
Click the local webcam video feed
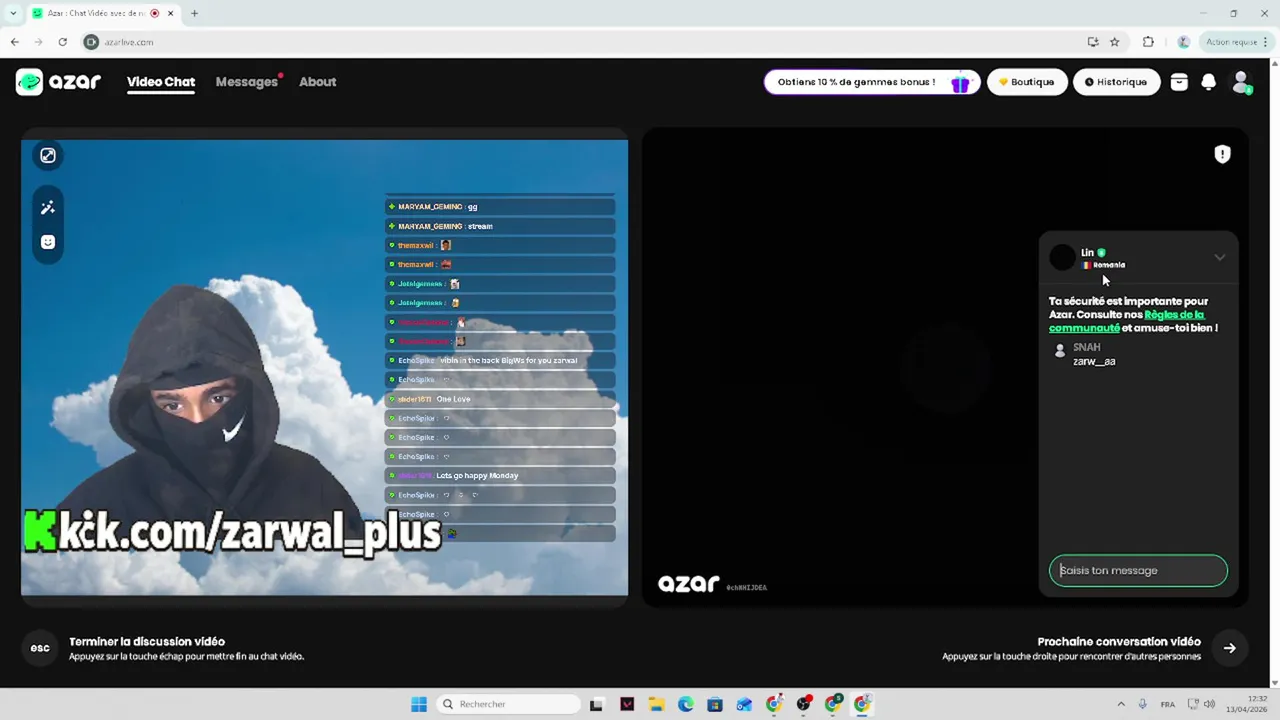point(324,367)
